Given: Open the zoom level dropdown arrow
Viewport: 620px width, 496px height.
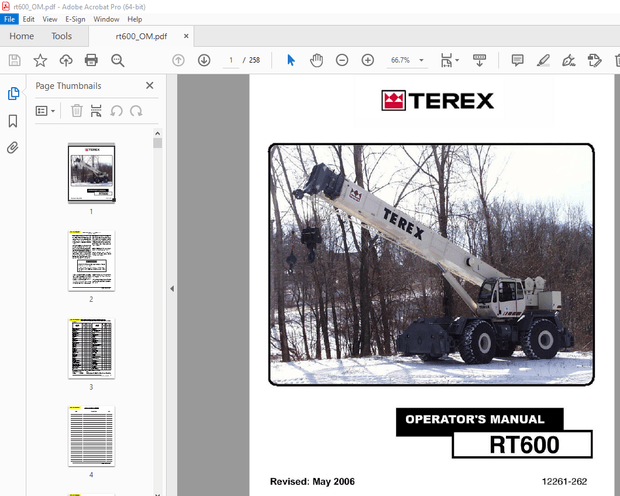Looking at the screenshot, I should click(x=422, y=60).
